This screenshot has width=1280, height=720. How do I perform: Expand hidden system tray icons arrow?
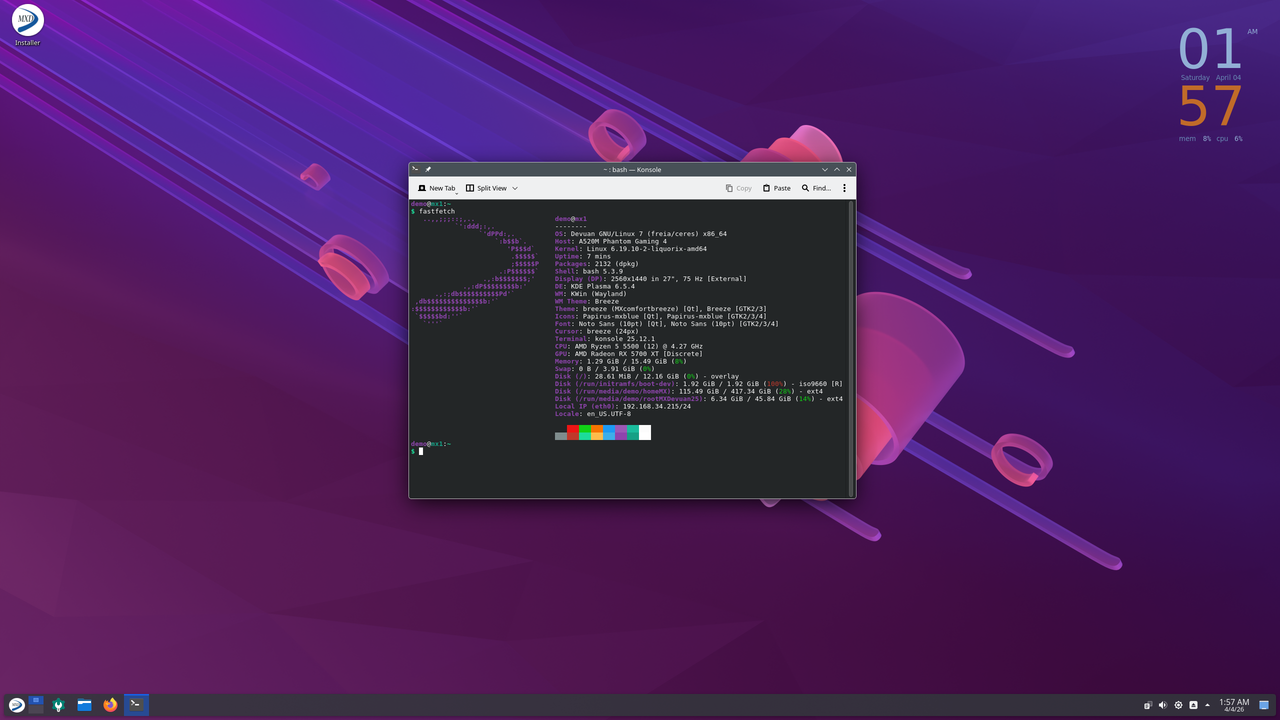click(x=1207, y=704)
